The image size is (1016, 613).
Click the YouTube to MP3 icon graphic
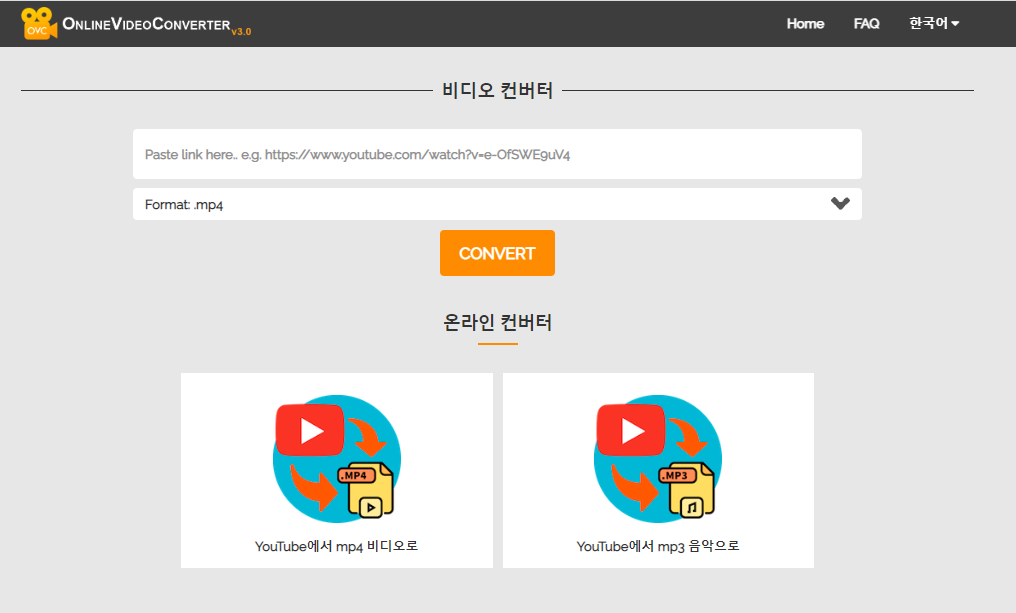coord(658,458)
